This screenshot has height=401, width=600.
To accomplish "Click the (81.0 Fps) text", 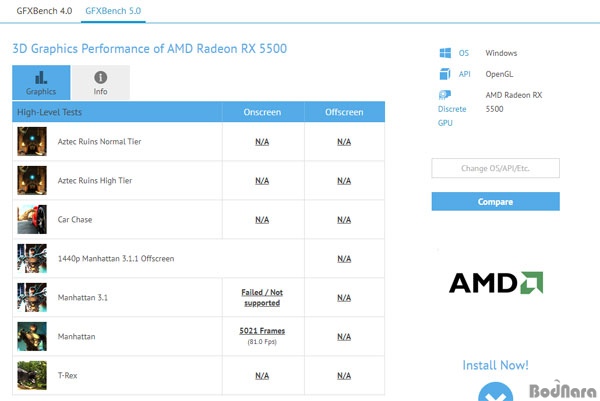I will [262, 342].
